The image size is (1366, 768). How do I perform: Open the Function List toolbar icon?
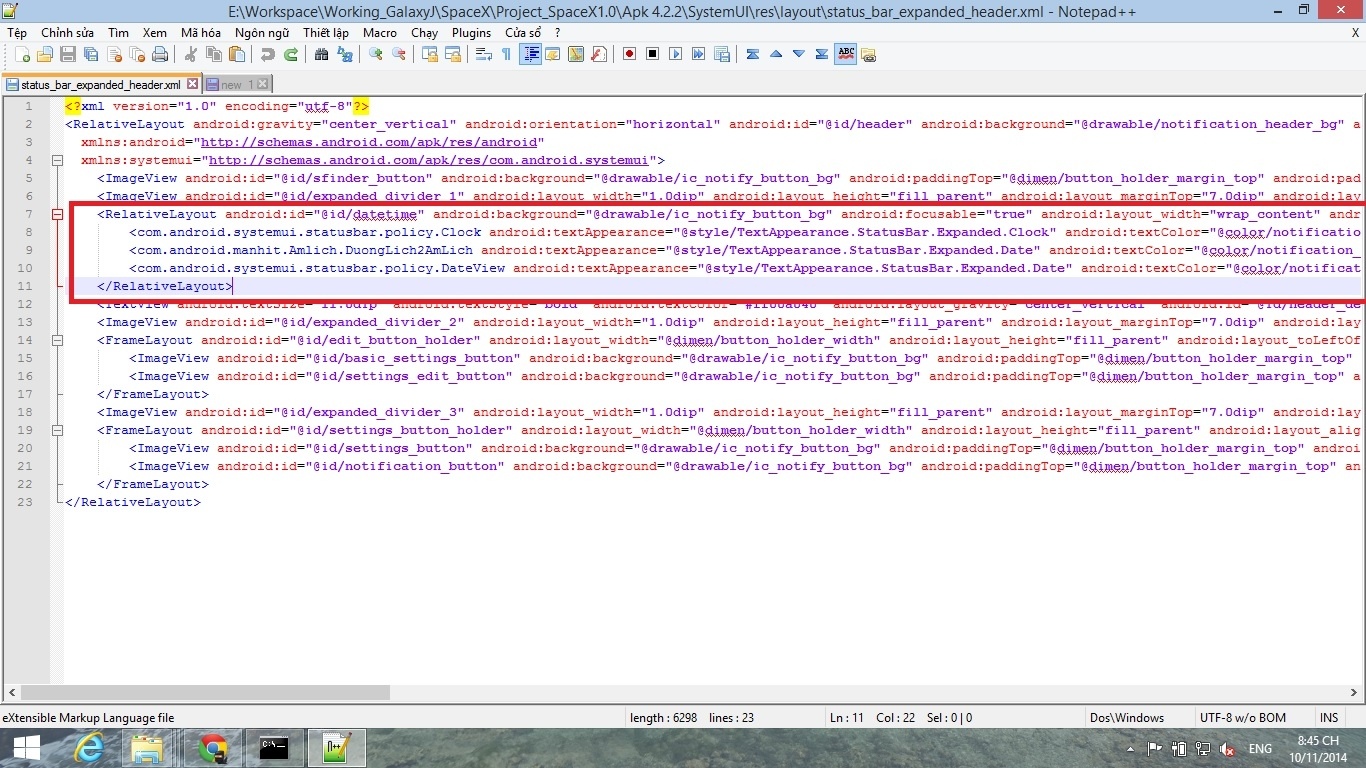point(599,54)
